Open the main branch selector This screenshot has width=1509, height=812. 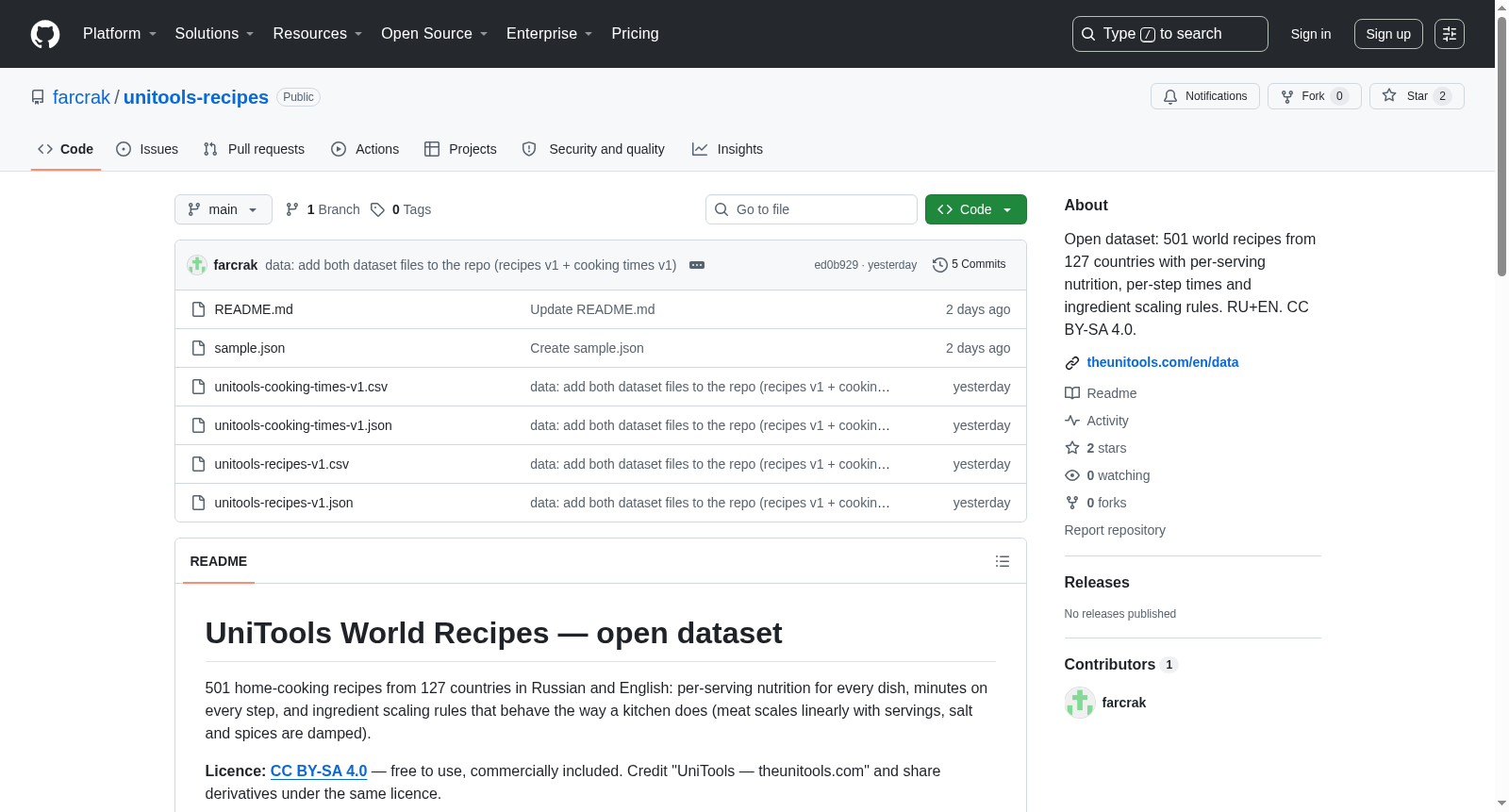(x=224, y=209)
